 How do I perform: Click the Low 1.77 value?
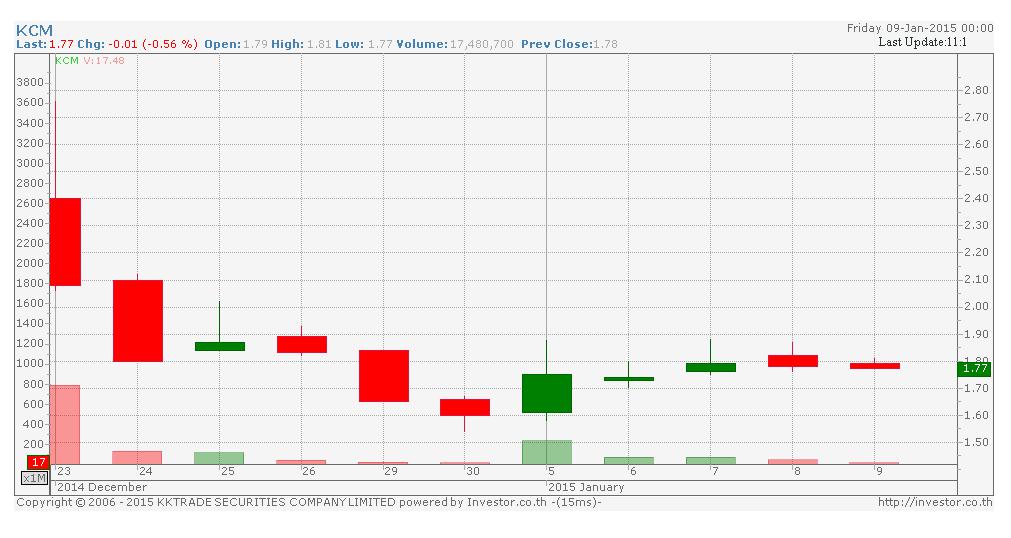[x=380, y=44]
